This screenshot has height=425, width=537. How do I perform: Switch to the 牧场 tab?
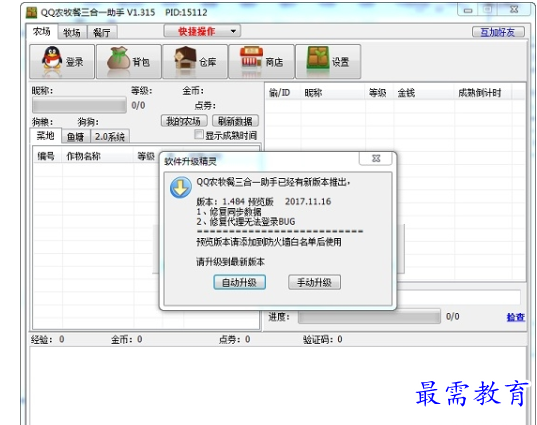click(x=72, y=33)
